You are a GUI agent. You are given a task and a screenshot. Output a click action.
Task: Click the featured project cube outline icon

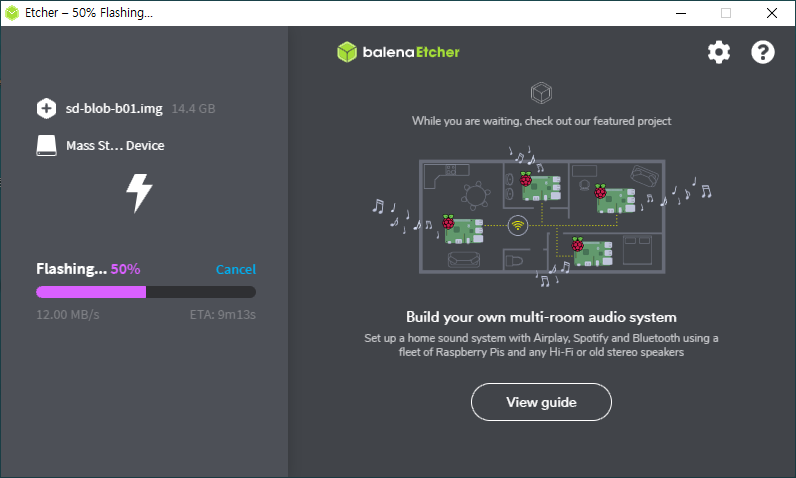(541, 93)
